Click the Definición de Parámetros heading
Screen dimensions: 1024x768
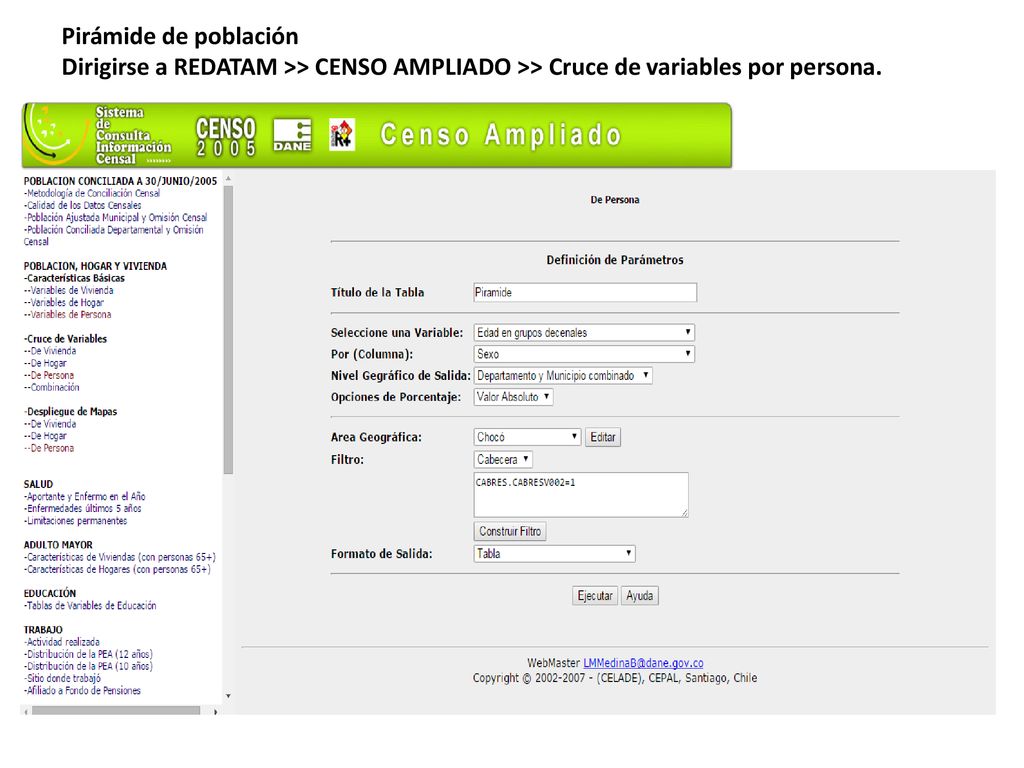coord(615,260)
